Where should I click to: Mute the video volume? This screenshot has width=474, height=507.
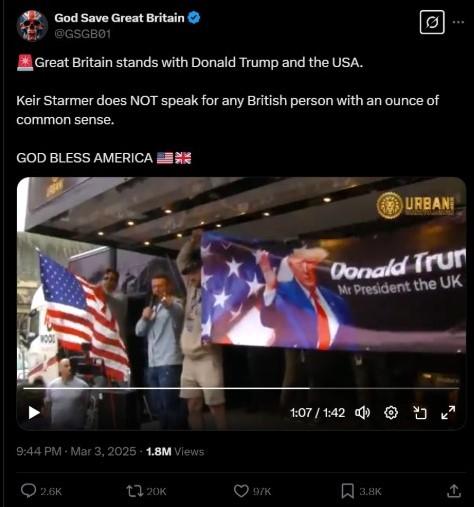click(x=362, y=413)
